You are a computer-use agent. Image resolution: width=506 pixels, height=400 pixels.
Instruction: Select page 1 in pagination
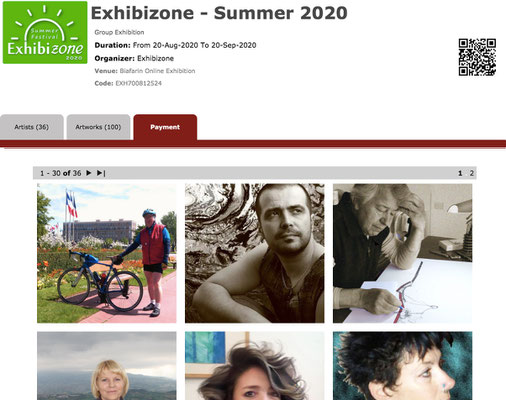[x=460, y=173]
